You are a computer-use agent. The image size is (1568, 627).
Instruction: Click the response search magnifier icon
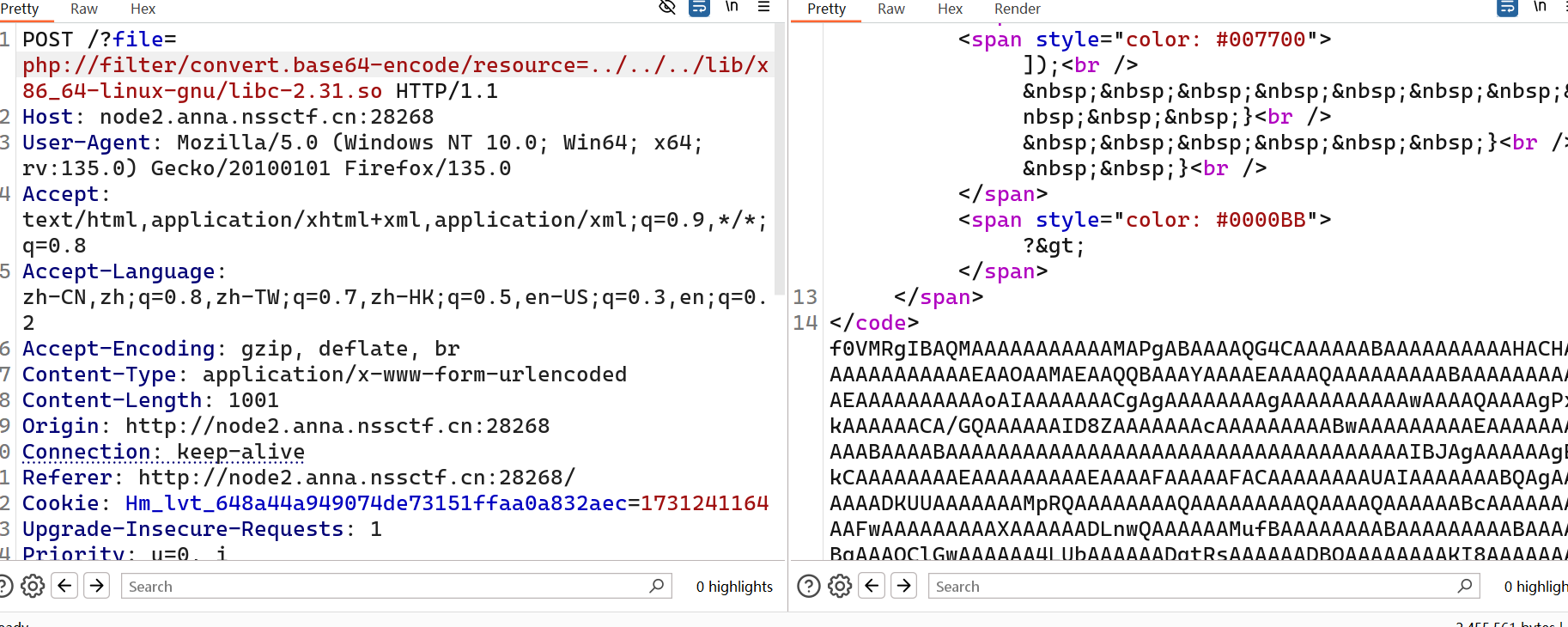(x=1465, y=586)
